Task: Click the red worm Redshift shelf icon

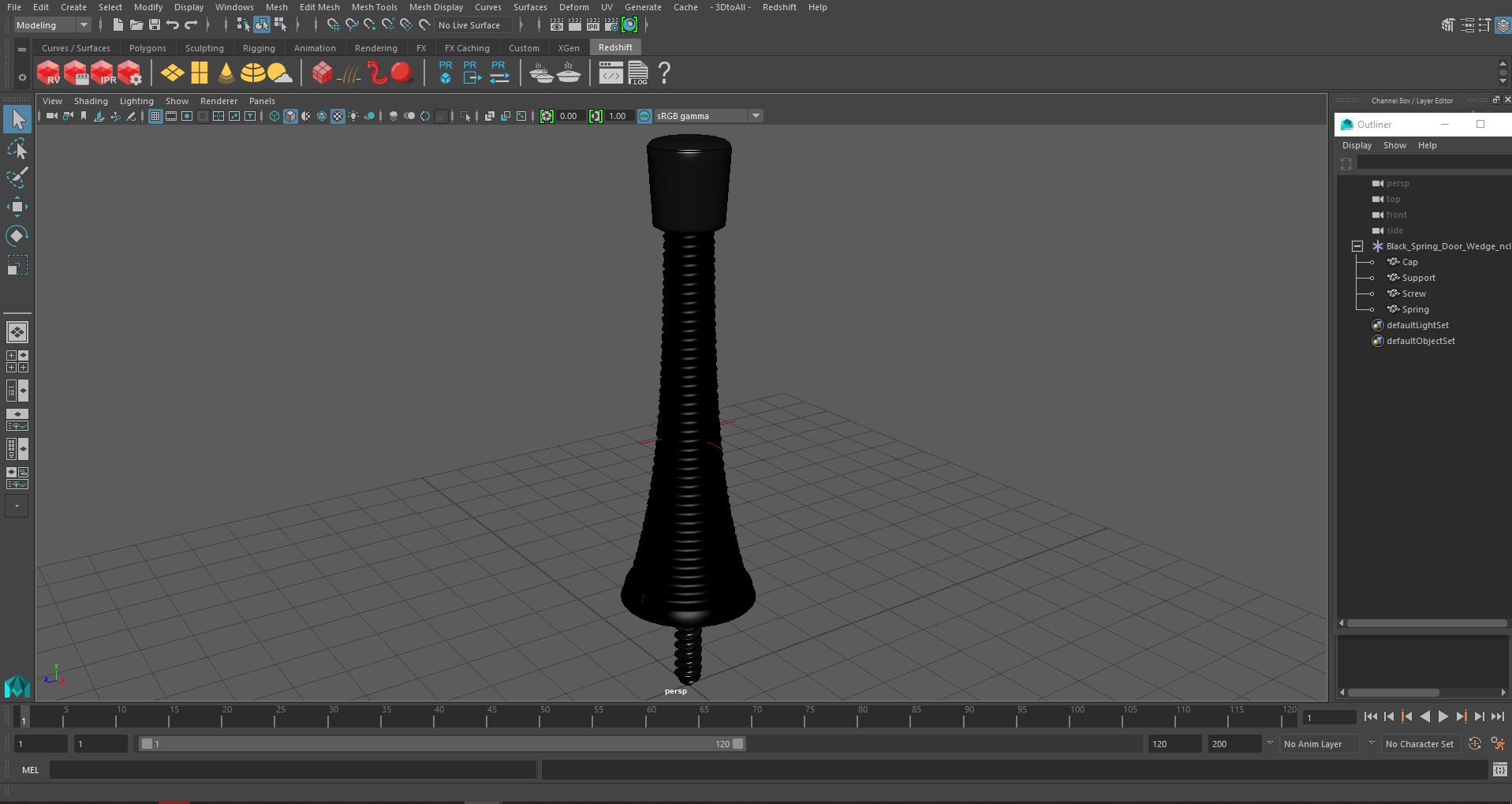Action: point(377,73)
